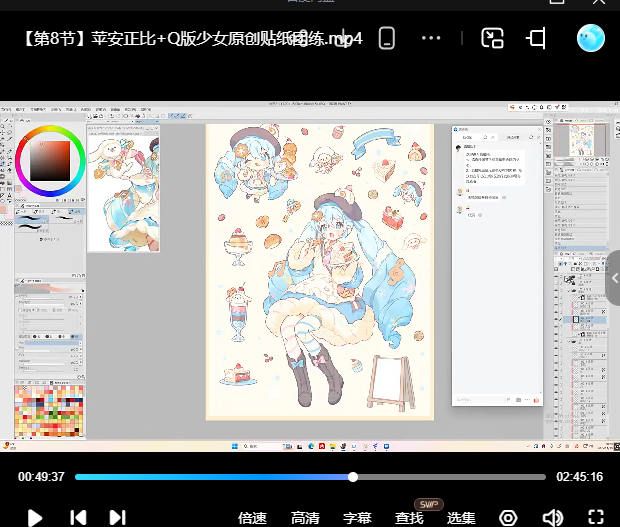Open the 字幕 subtitle options
Image resolution: width=620 pixels, height=527 pixels.
pos(357,518)
